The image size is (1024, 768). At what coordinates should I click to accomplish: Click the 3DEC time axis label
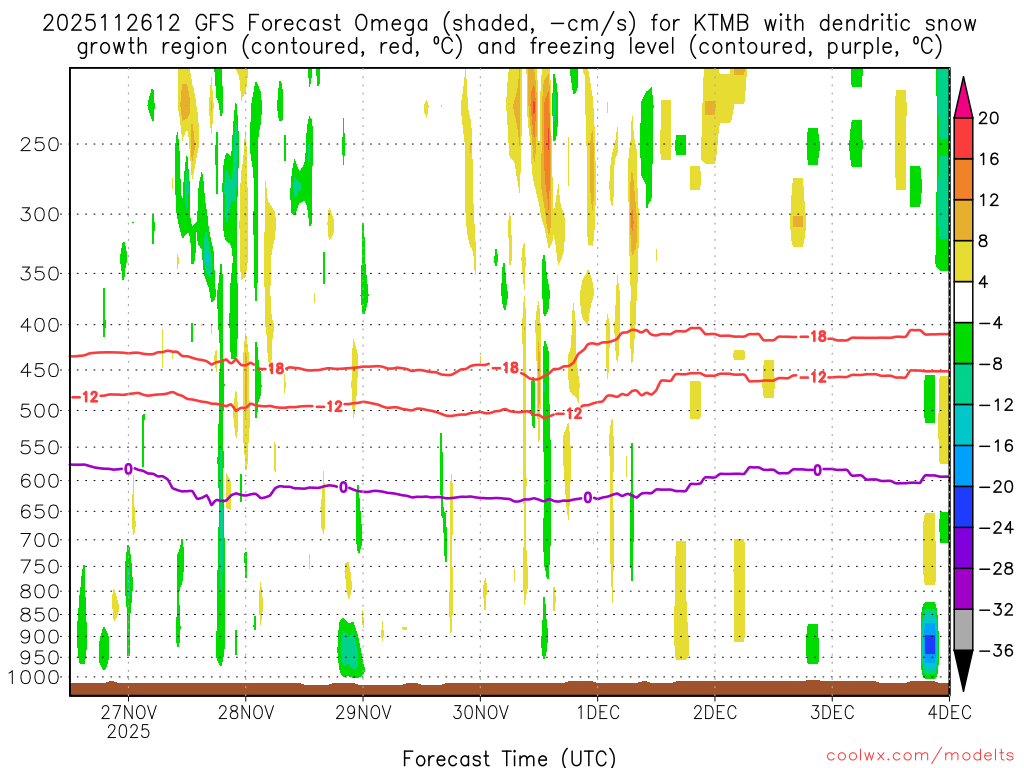point(832,712)
